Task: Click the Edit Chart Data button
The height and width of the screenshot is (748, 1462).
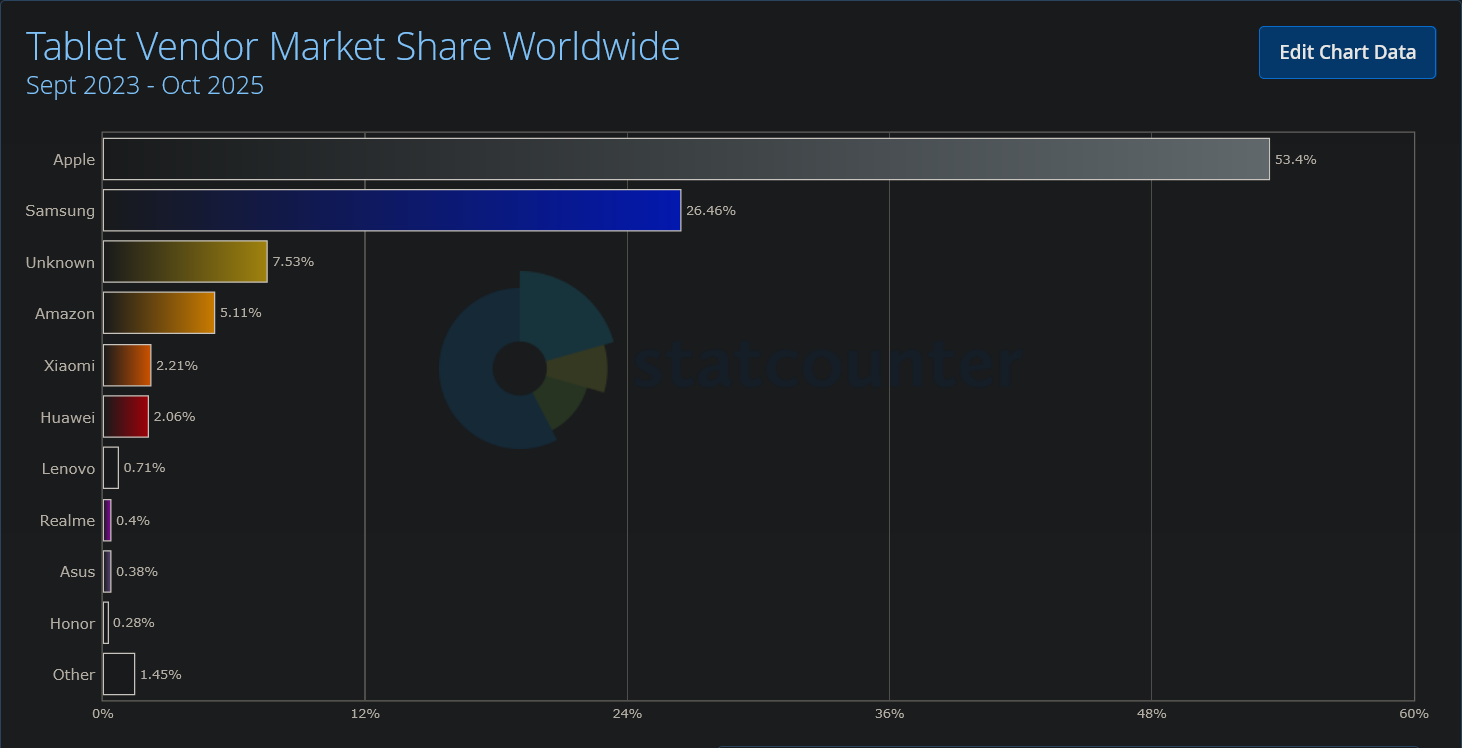Action: (1347, 52)
